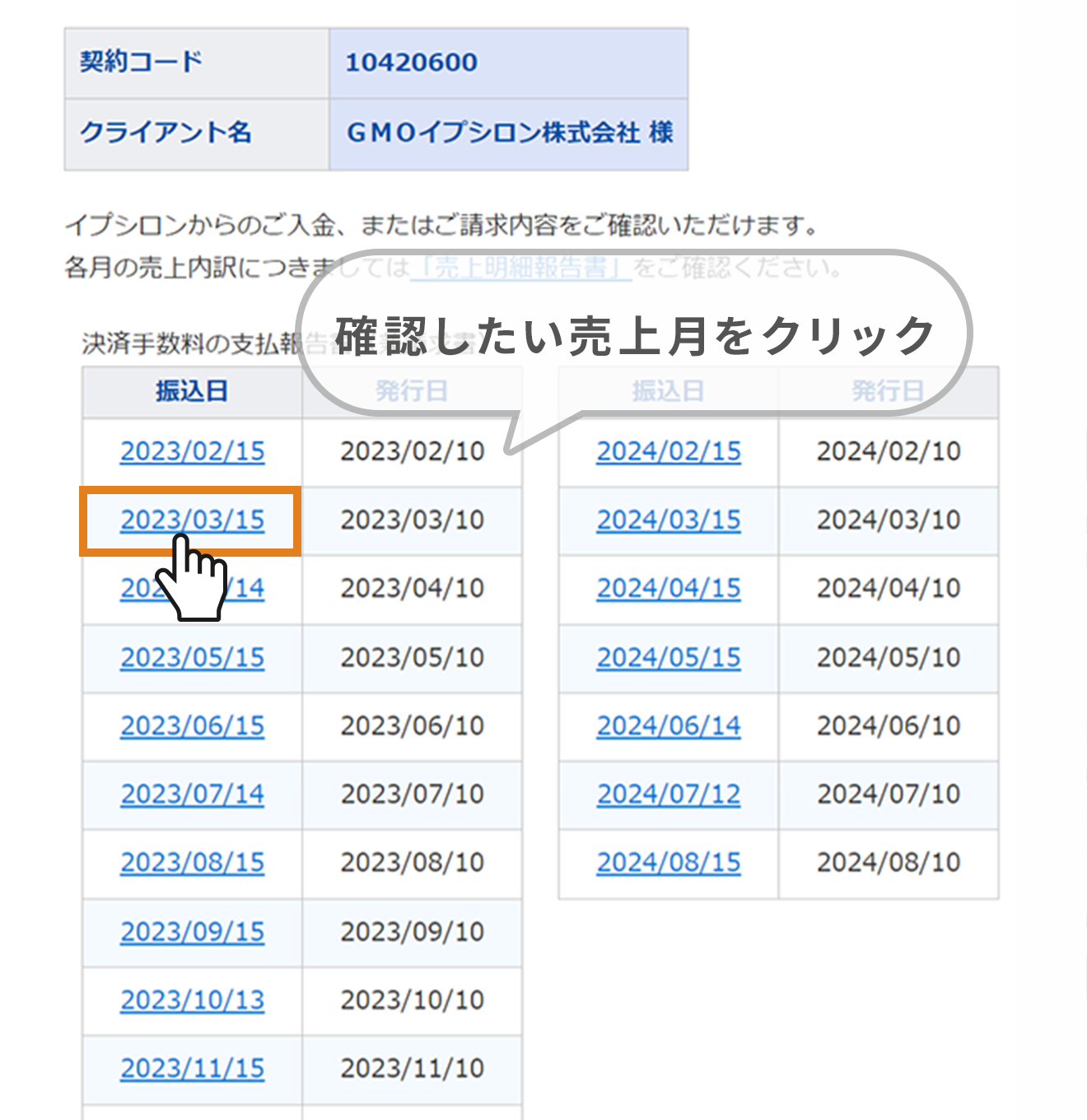Open the 2023/08/15 transfer date link
Screen dimensions: 1087x1120
pos(193,862)
